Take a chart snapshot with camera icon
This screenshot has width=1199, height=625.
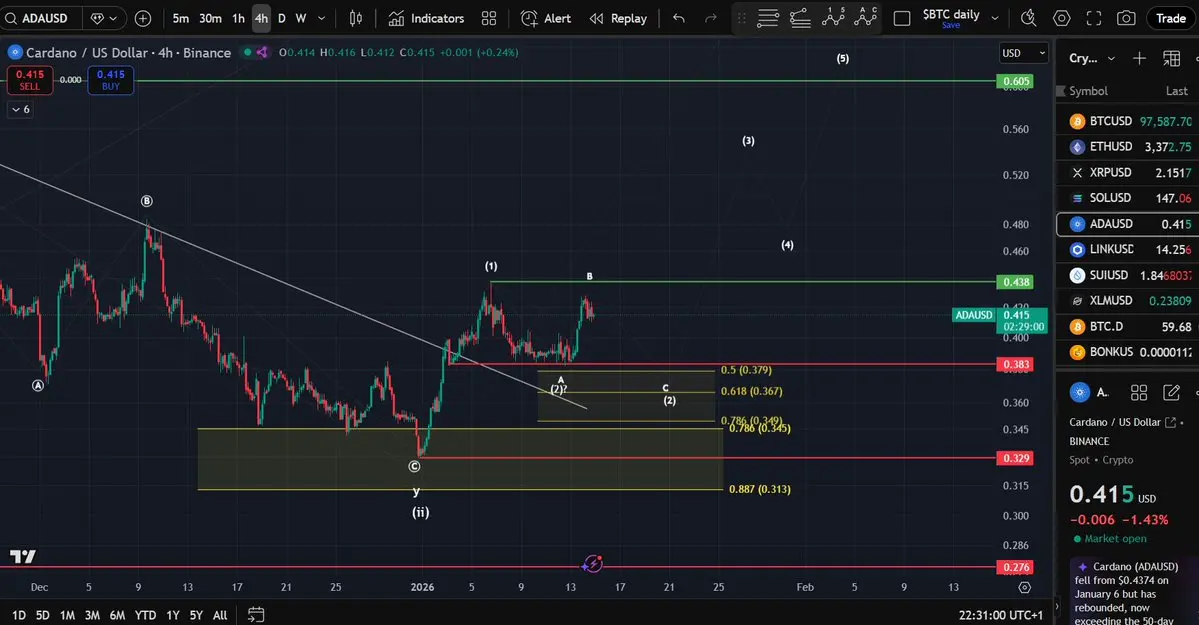tap(1126, 18)
